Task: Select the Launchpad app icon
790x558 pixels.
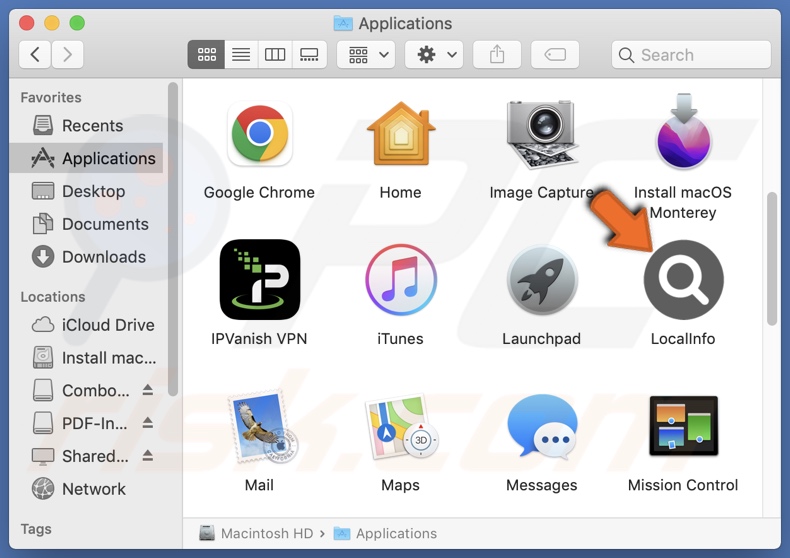Action: (x=542, y=280)
